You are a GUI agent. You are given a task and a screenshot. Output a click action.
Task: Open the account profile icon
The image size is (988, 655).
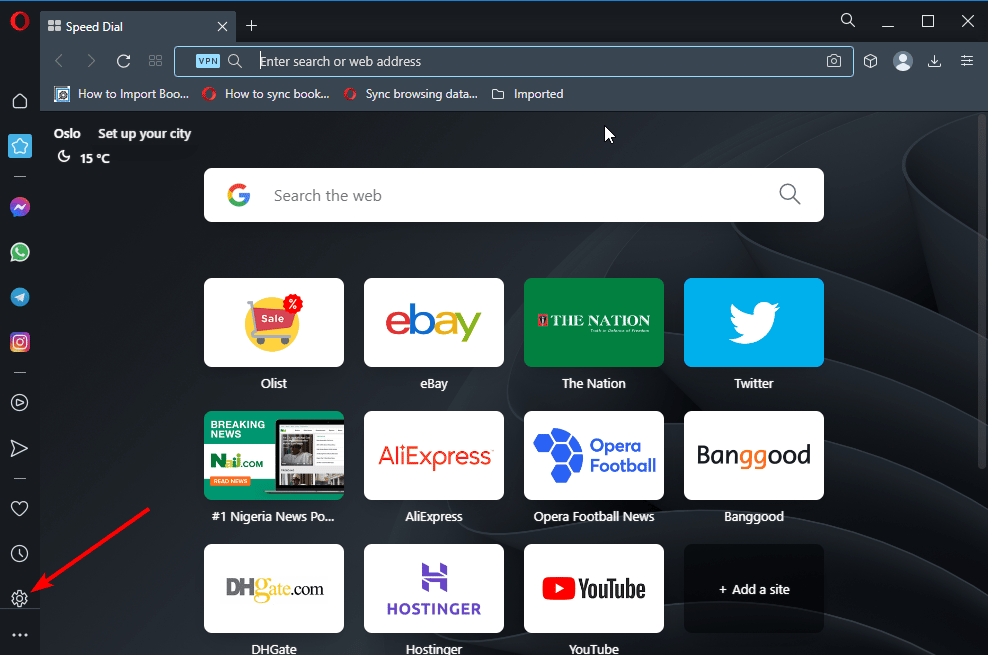pos(903,61)
